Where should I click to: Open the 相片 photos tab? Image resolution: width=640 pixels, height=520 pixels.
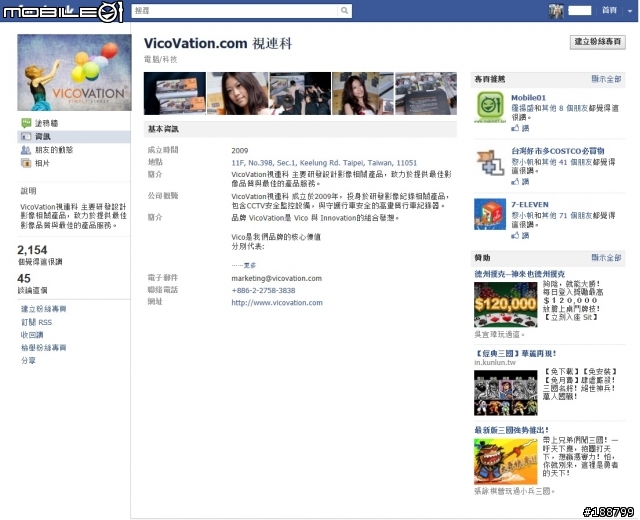point(42,163)
